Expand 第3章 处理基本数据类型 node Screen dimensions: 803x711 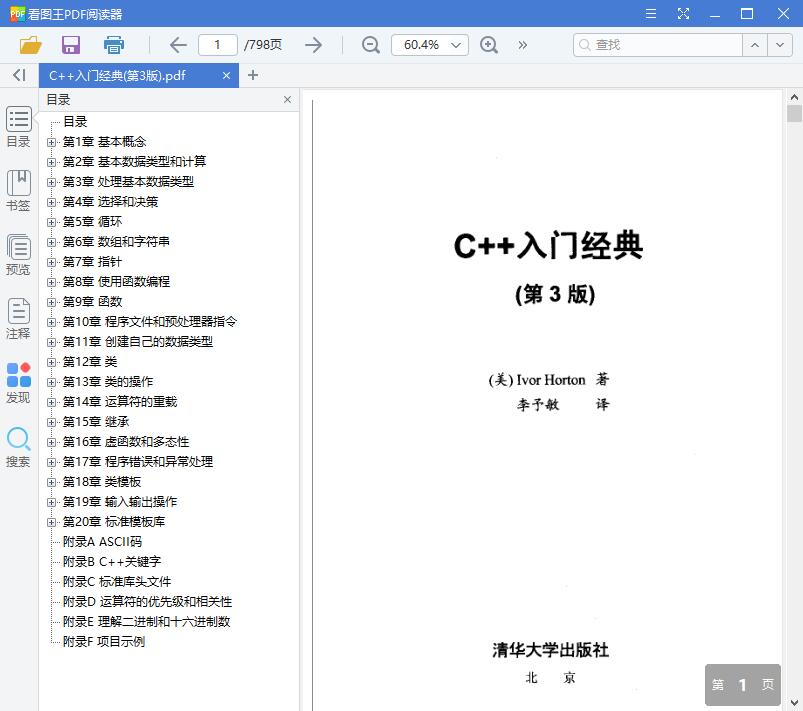point(51,182)
